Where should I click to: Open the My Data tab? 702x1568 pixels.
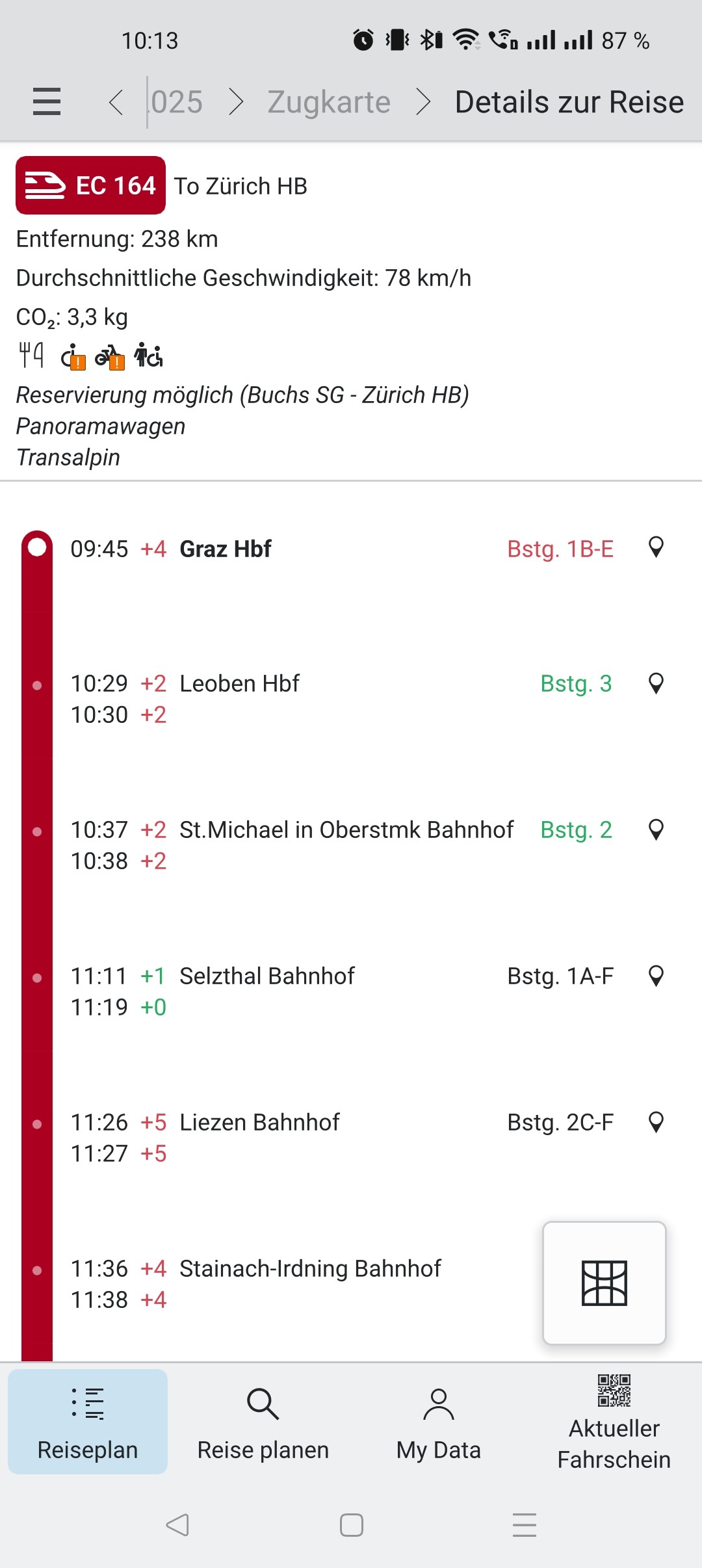click(439, 1421)
